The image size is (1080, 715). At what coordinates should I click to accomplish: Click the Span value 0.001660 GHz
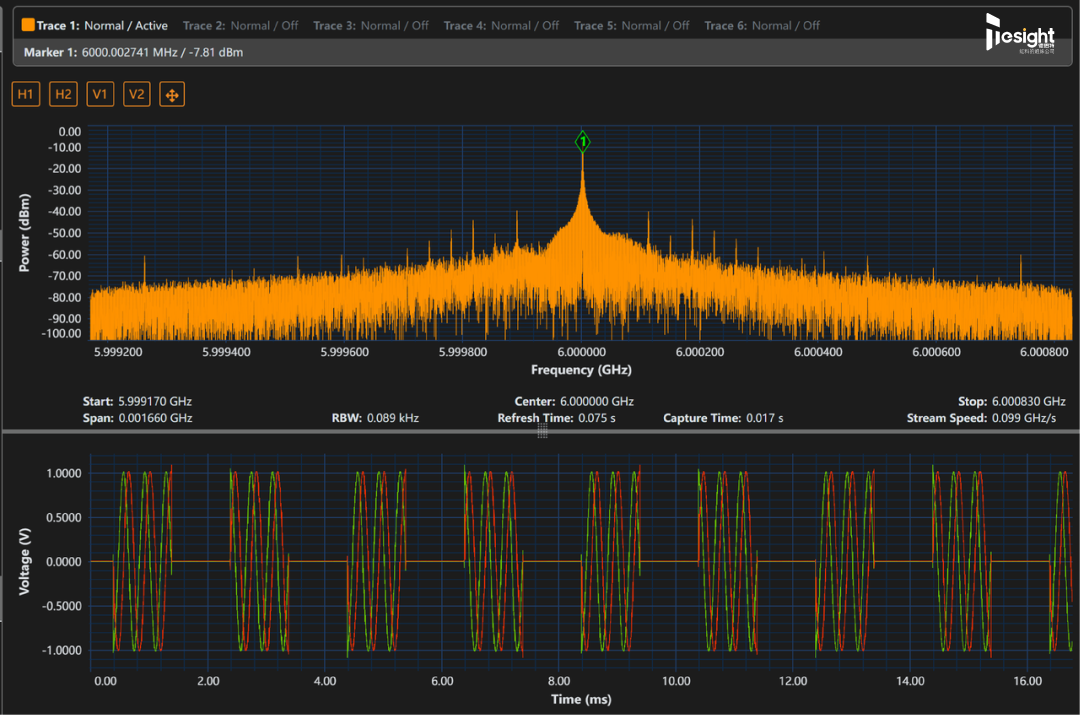[x=155, y=418]
